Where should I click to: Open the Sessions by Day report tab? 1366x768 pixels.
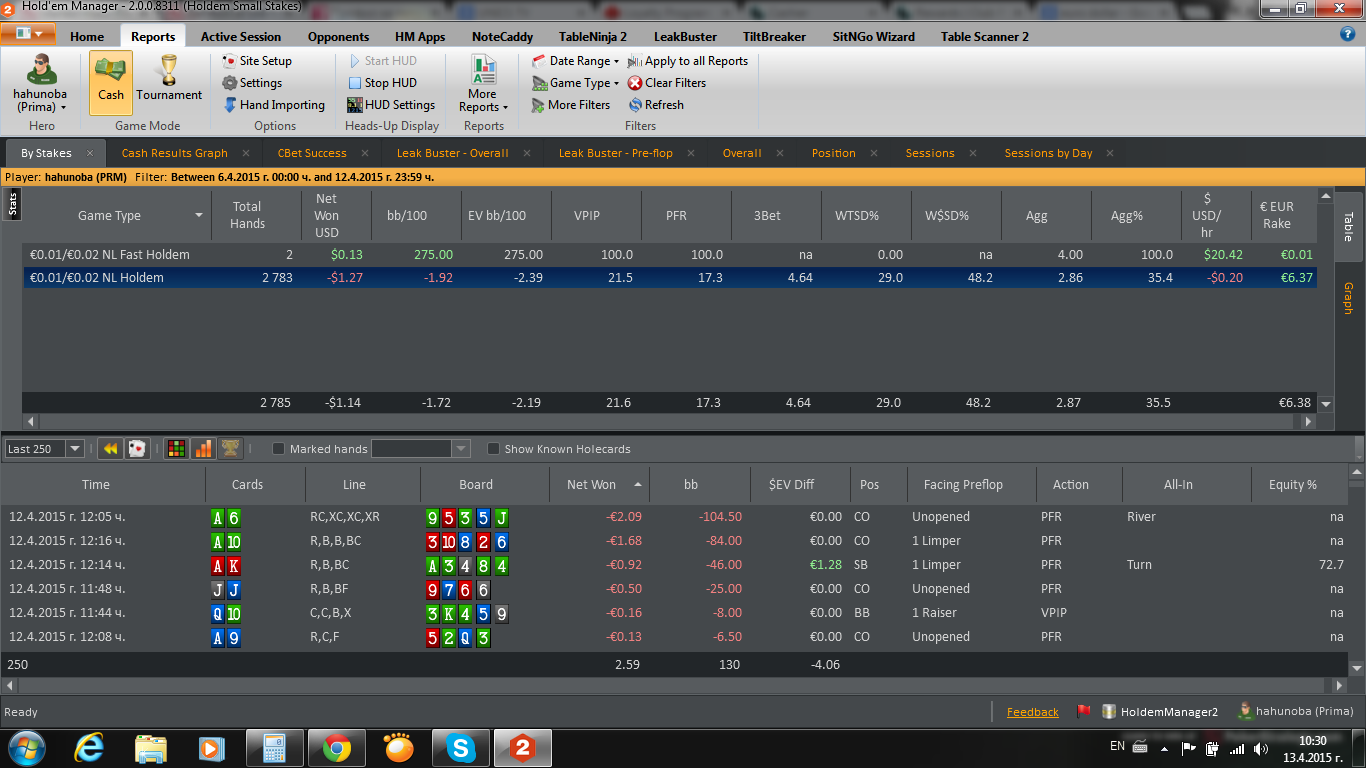click(1048, 153)
